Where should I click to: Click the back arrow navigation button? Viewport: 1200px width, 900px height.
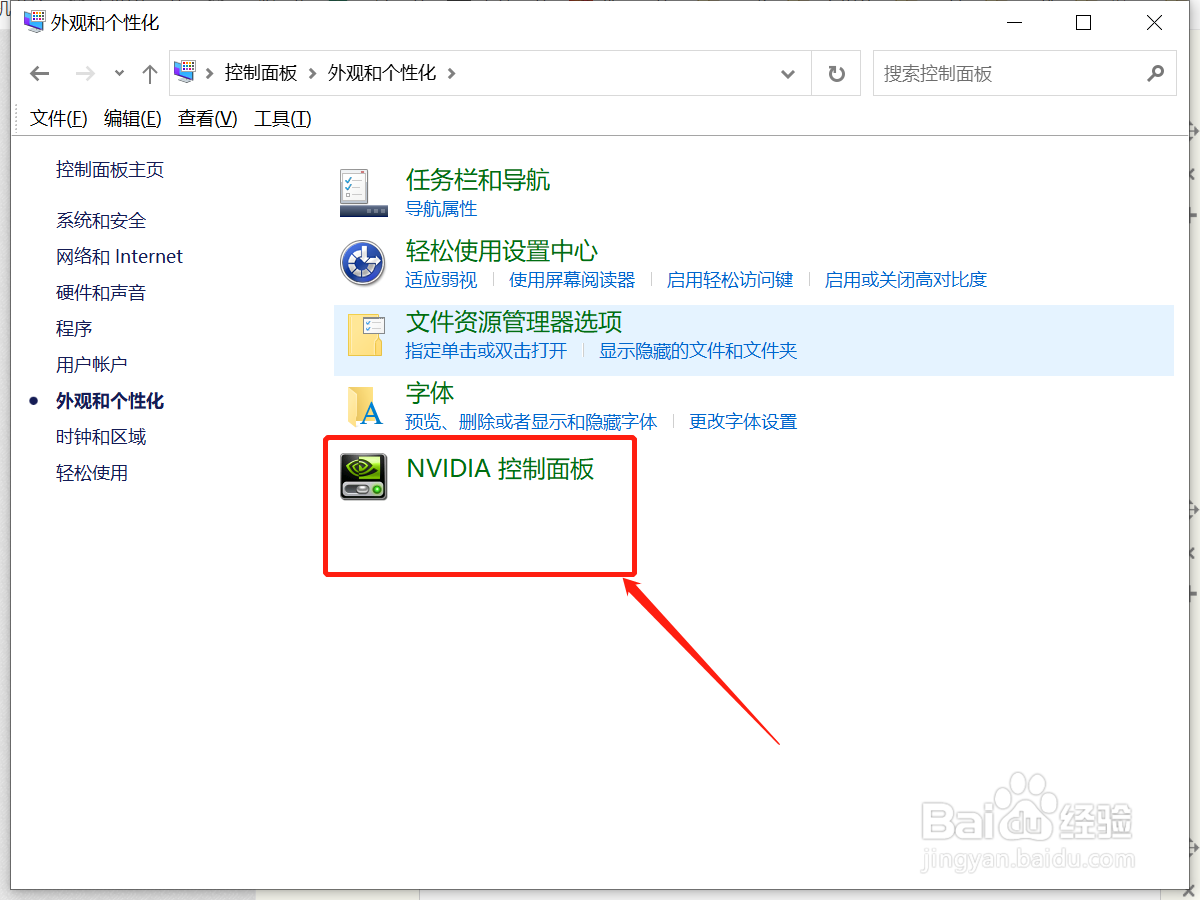pyautogui.click(x=40, y=73)
